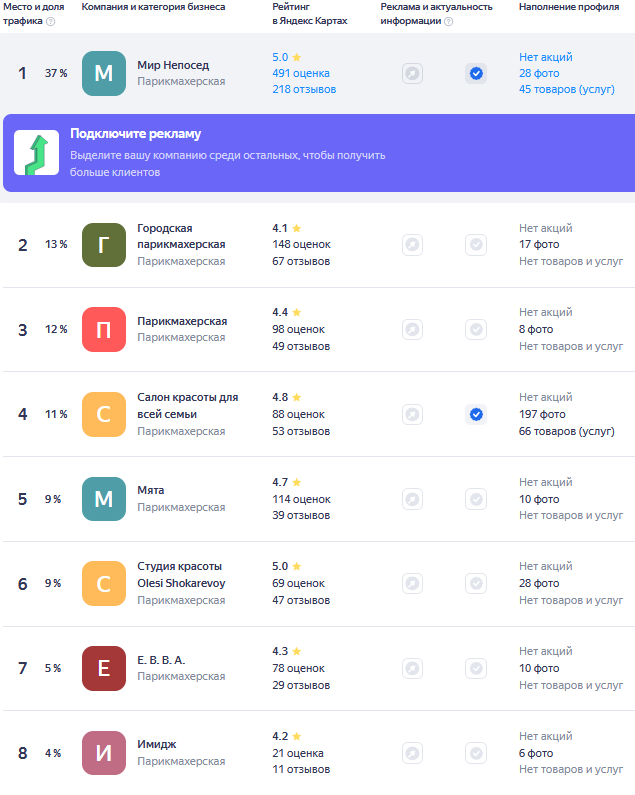Click the green arrow advertising icon in banner
The height and width of the screenshot is (795, 635).
tap(37, 153)
